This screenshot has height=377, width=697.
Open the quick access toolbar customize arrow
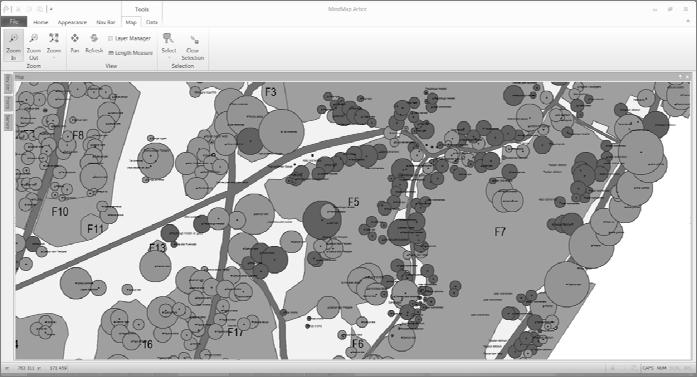51,9
